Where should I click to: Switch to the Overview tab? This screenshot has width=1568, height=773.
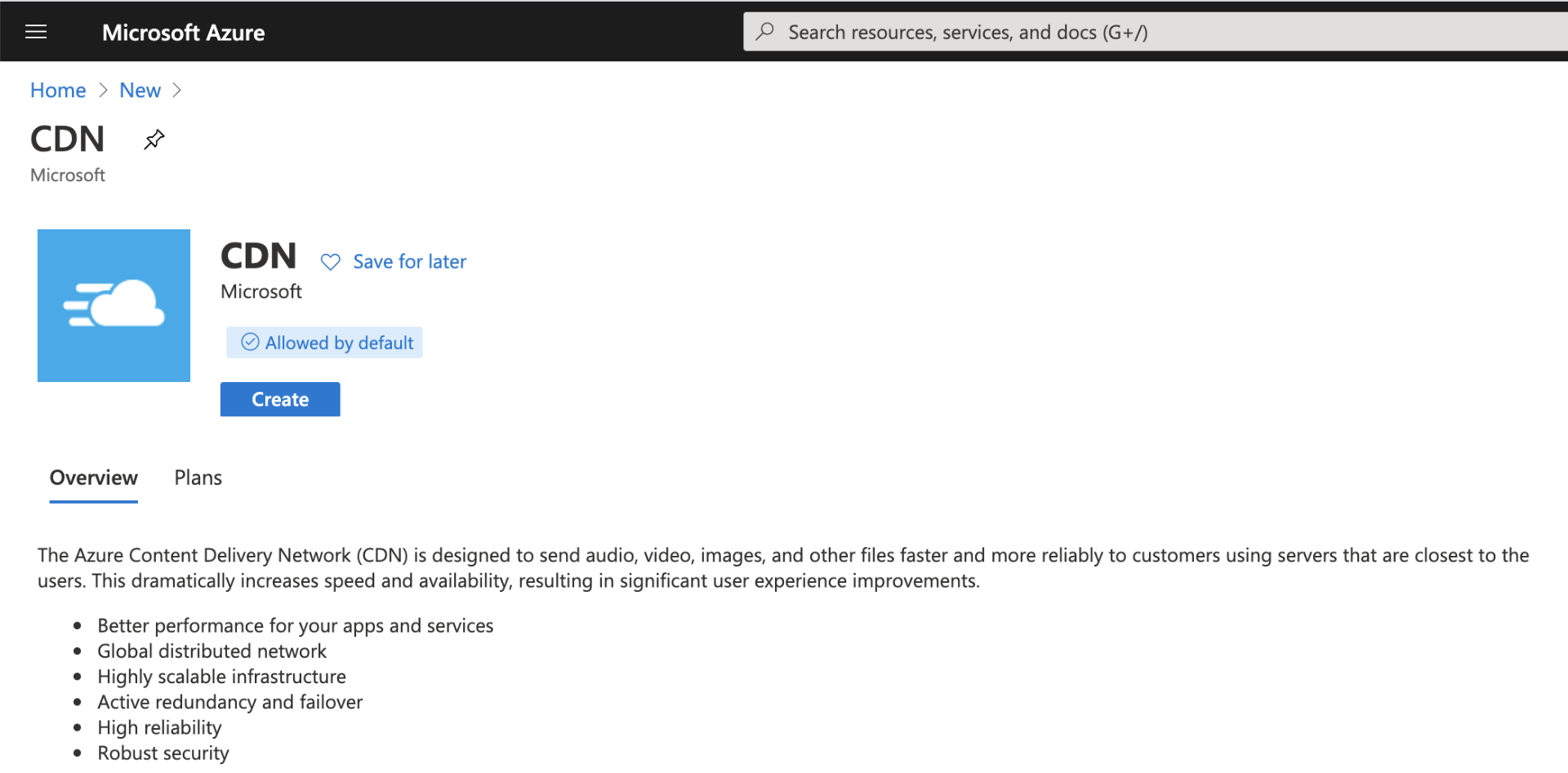tap(94, 478)
